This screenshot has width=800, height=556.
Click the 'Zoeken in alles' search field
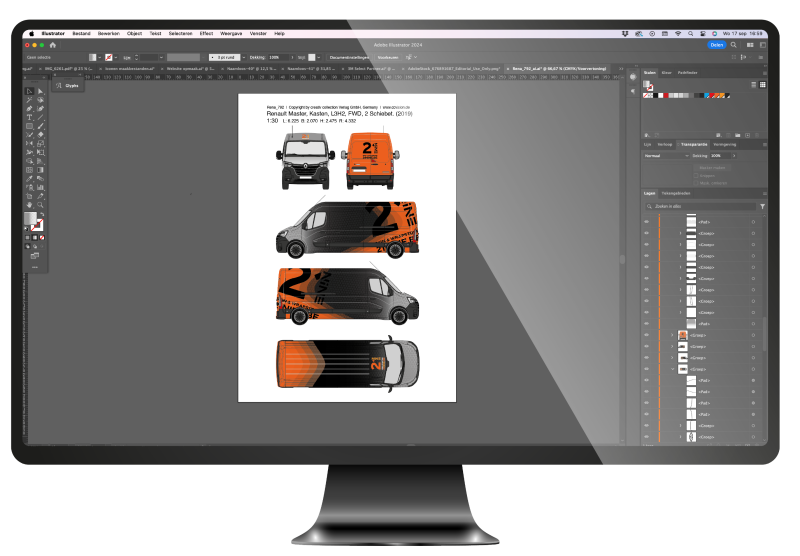pyautogui.click(x=701, y=207)
